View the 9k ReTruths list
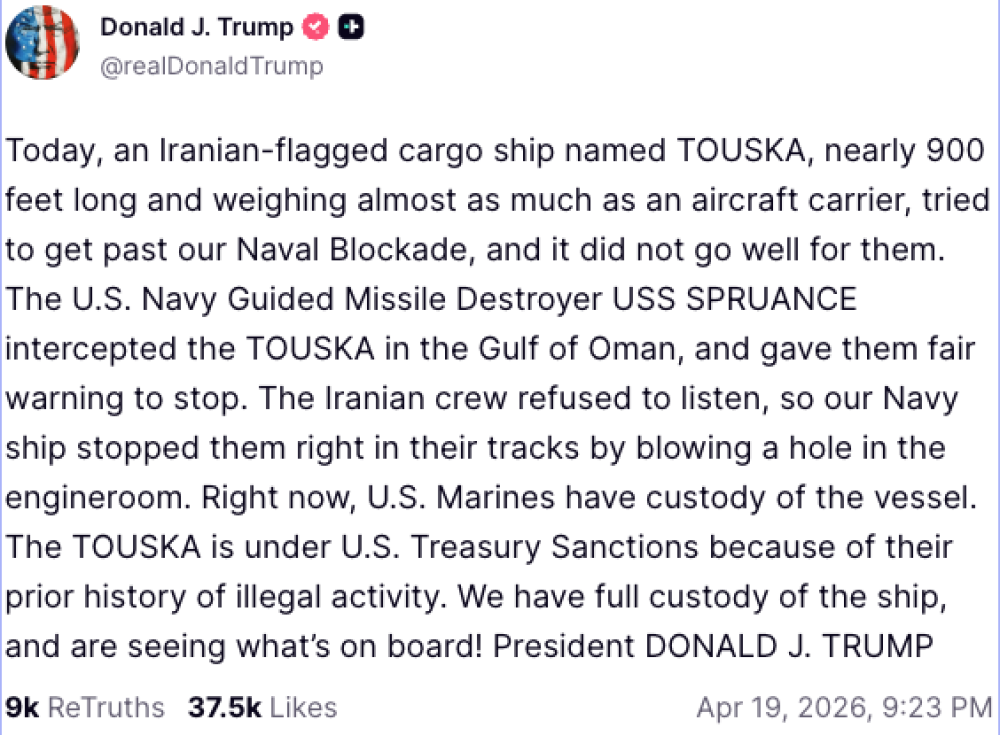The height and width of the screenshot is (735, 1000). tap(85, 708)
